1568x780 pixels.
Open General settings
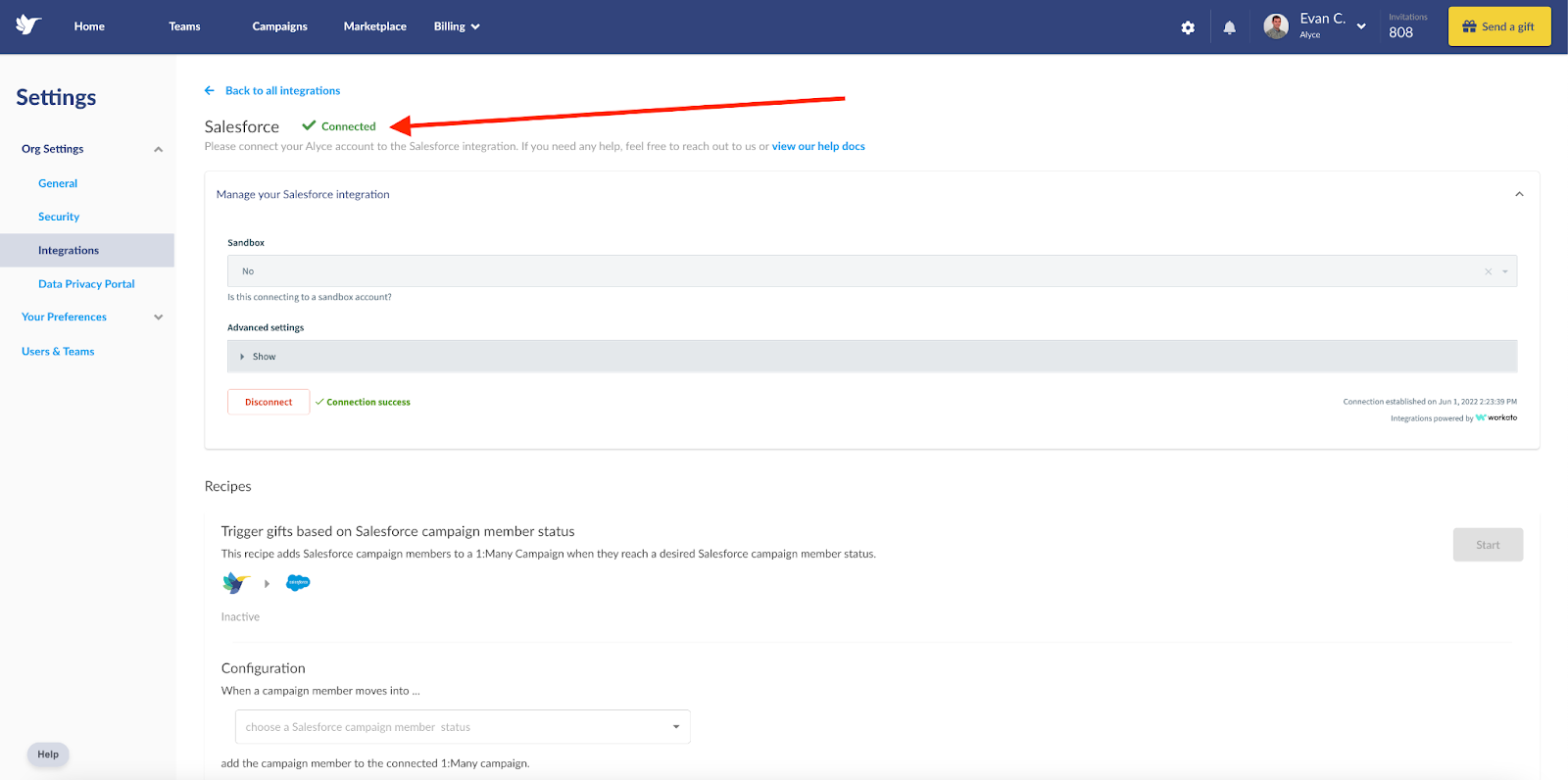pyautogui.click(x=58, y=183)
